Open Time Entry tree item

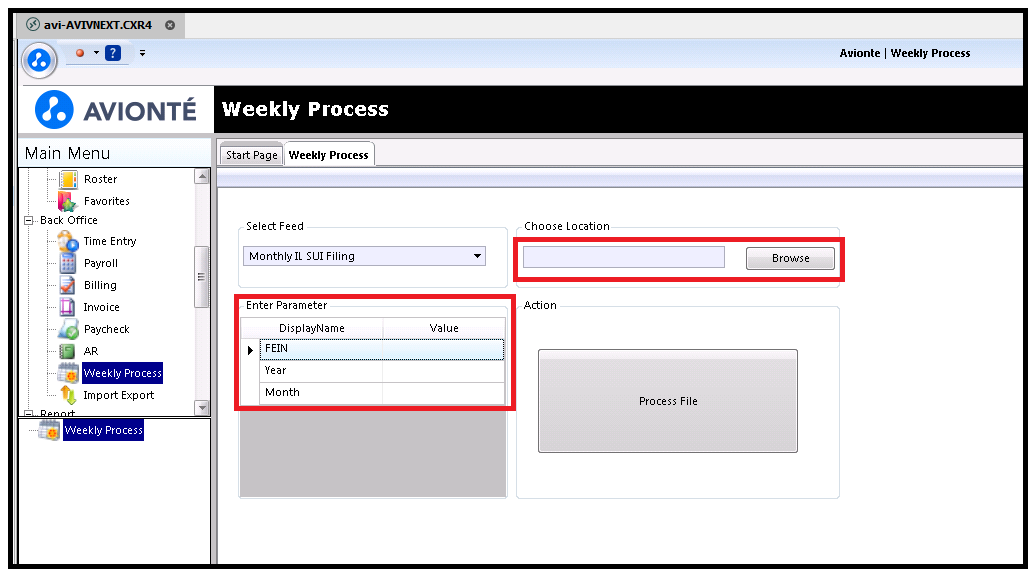110,241
